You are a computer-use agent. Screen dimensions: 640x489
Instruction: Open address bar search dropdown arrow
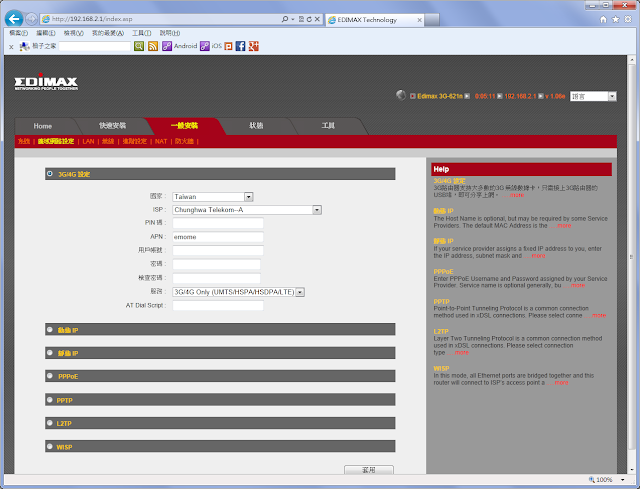coord(293,19)
